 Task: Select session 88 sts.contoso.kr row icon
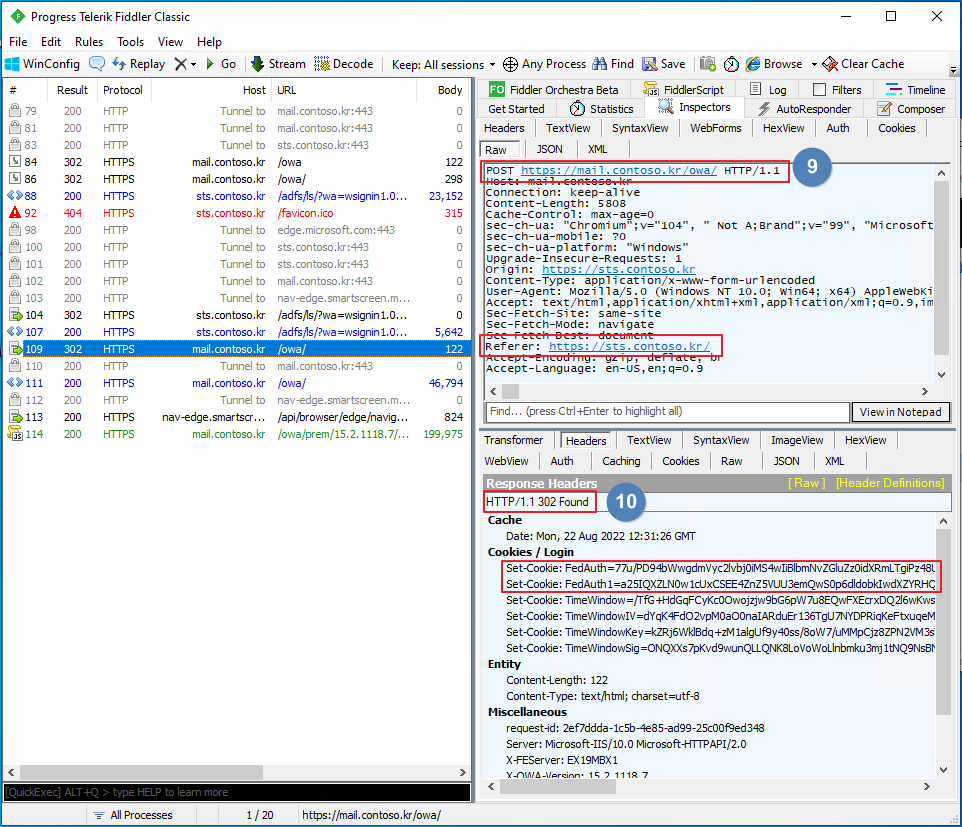(15, 196)
